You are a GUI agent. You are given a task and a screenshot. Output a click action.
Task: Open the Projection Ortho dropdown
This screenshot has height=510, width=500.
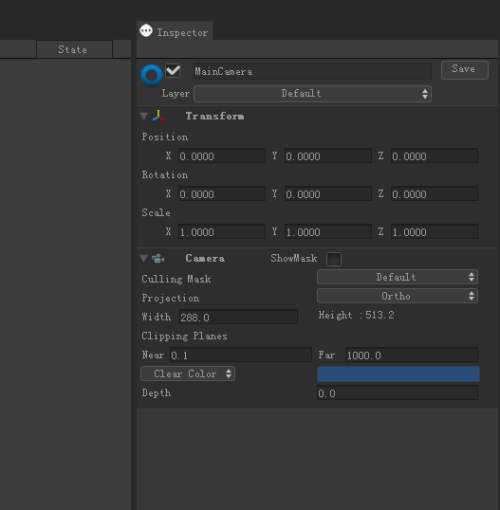(x=397, y=296)
